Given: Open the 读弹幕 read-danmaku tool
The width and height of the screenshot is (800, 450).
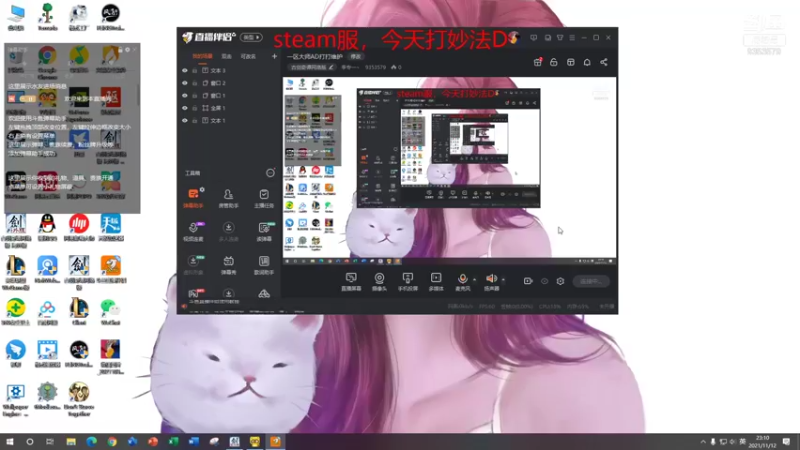Looking at the screenshot, I should pyautogui.click(x=264, y=232).
